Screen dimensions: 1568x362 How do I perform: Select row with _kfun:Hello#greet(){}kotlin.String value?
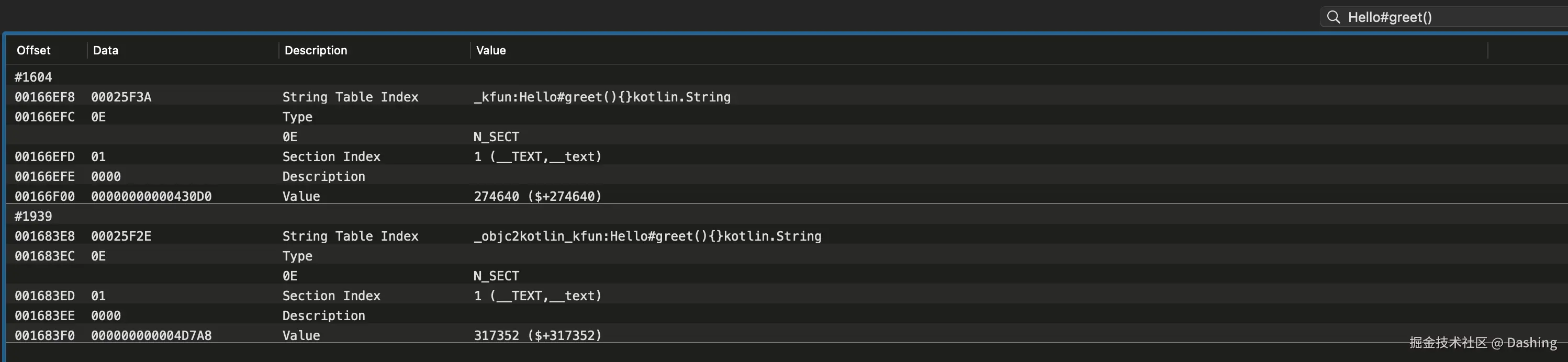click(x=601, y=97)
